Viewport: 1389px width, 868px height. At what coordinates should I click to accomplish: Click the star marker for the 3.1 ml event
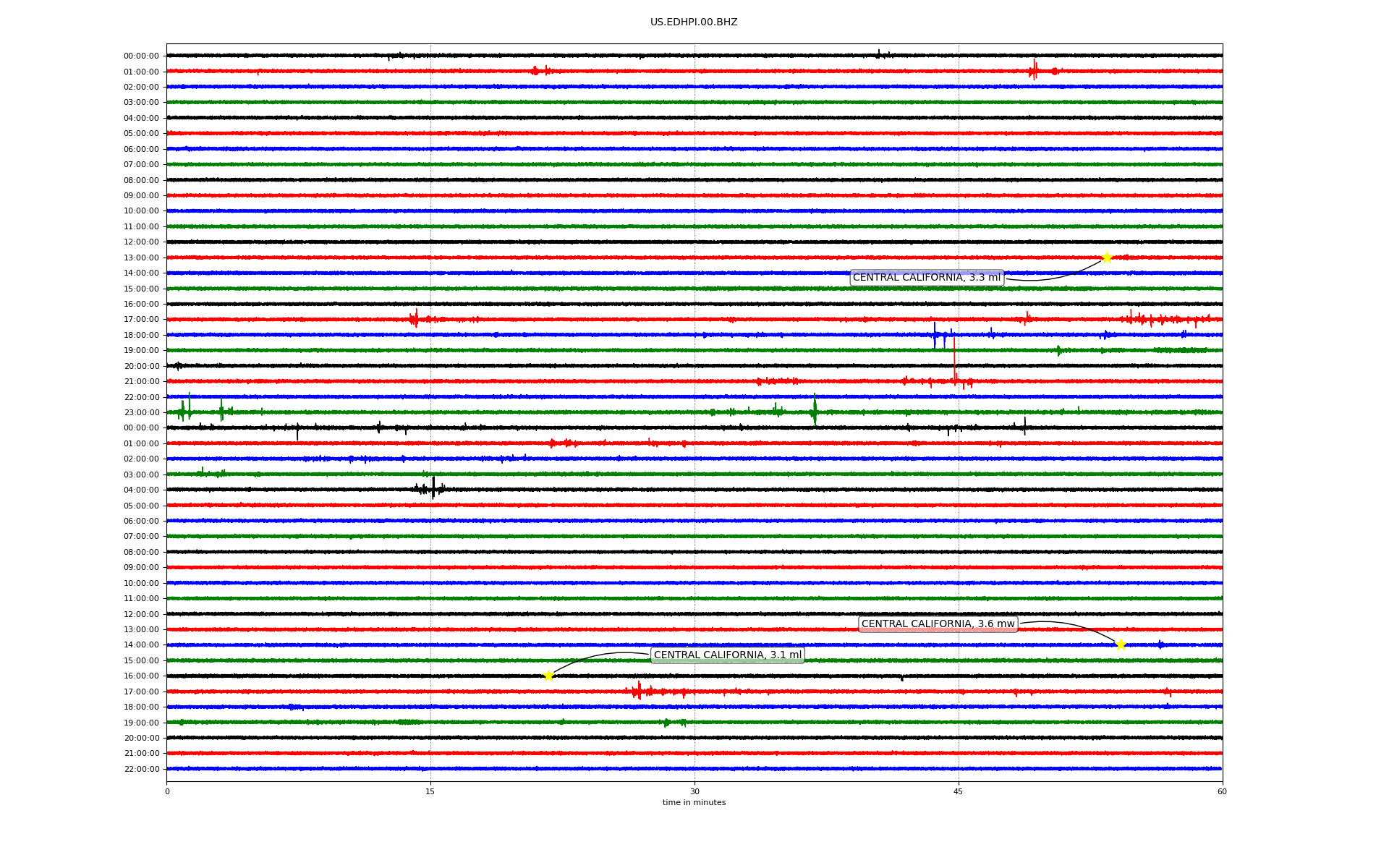click(548, 676)
